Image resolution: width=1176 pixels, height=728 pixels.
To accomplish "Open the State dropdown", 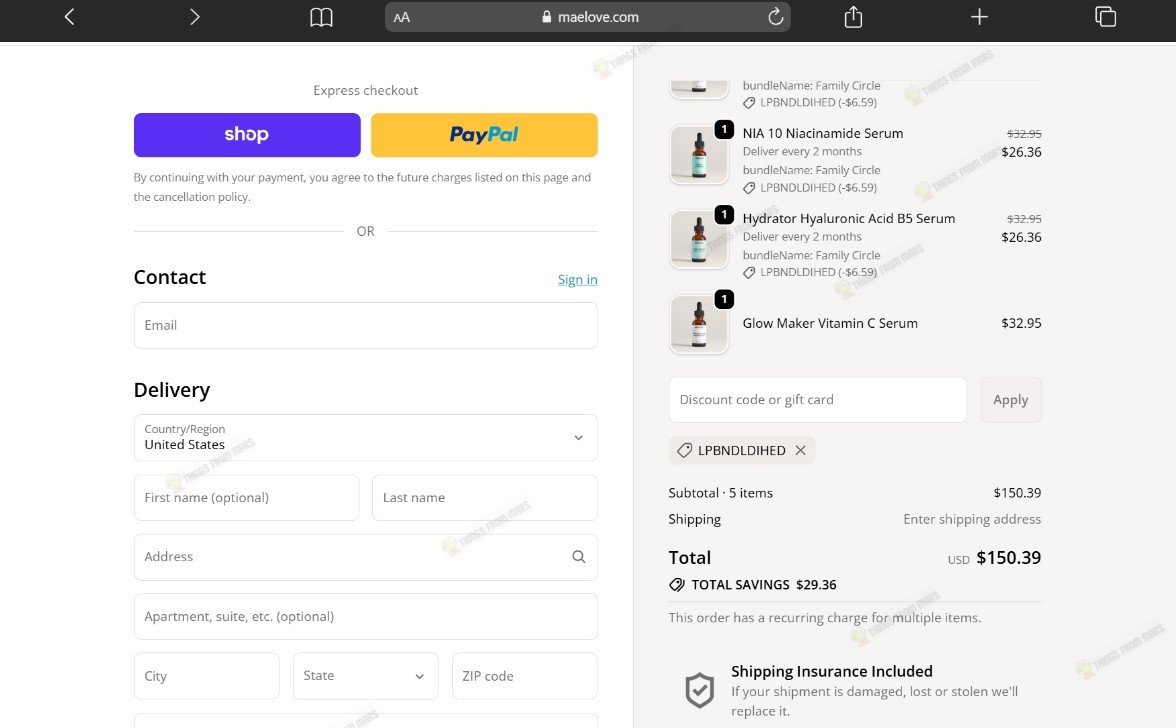I will point(365,676).
